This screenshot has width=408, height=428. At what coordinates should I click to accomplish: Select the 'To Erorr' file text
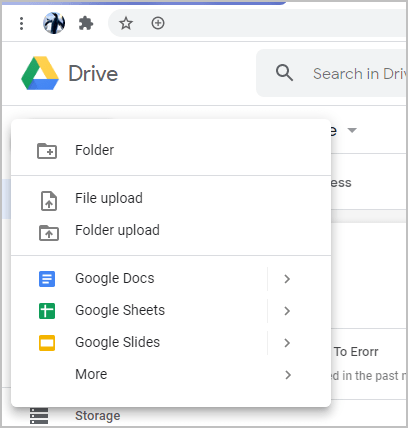point(356,352)
